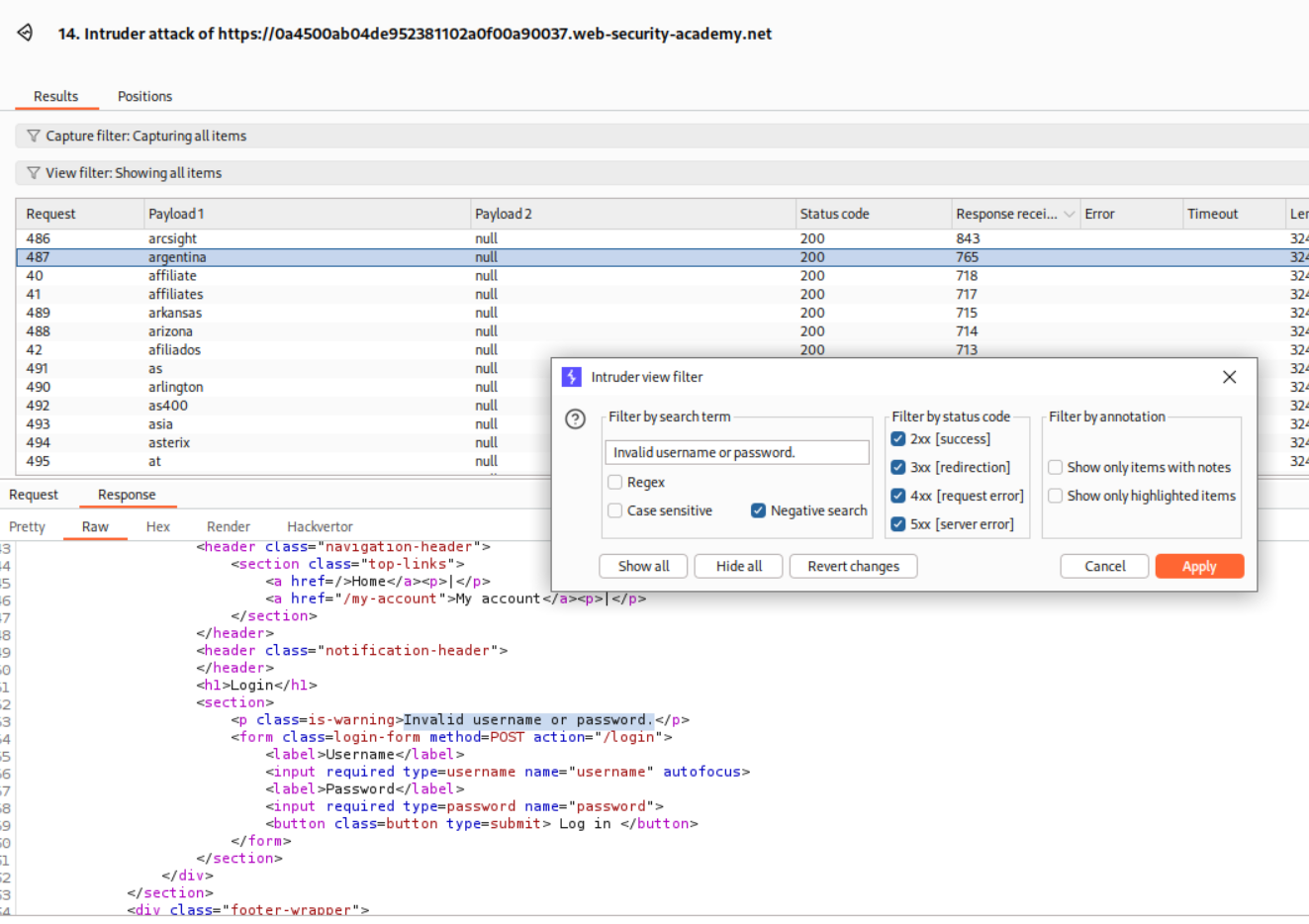The image size is (1309, 924).
Task: Click the Intruder attack icon in title
Action: pos(25,33)
